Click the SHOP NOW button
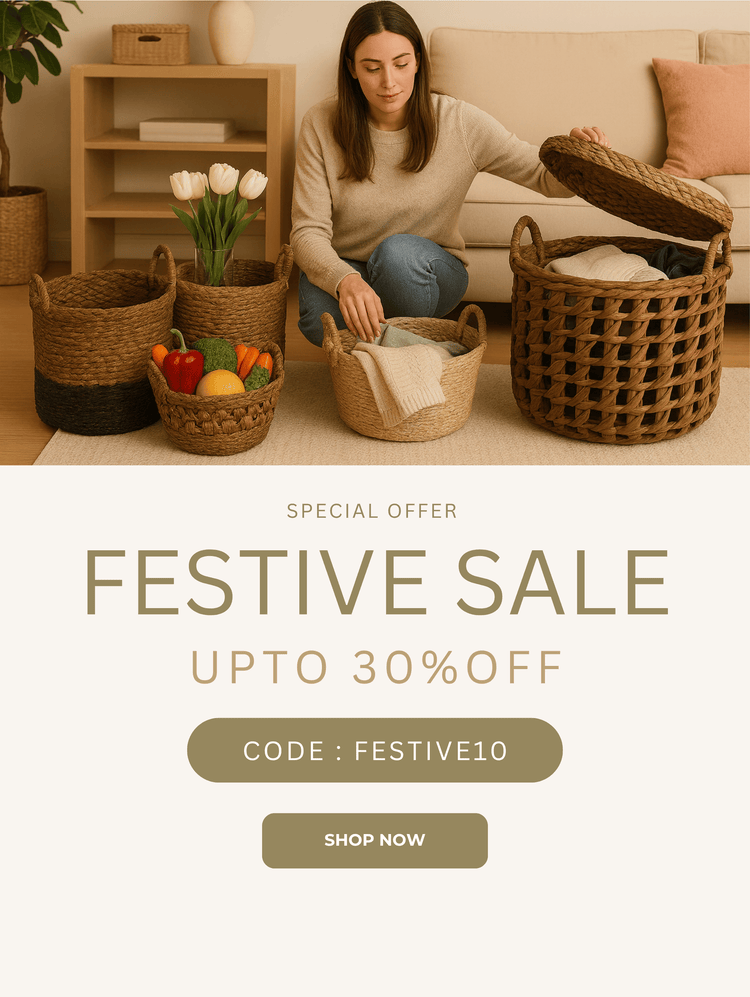 point(374,840)
